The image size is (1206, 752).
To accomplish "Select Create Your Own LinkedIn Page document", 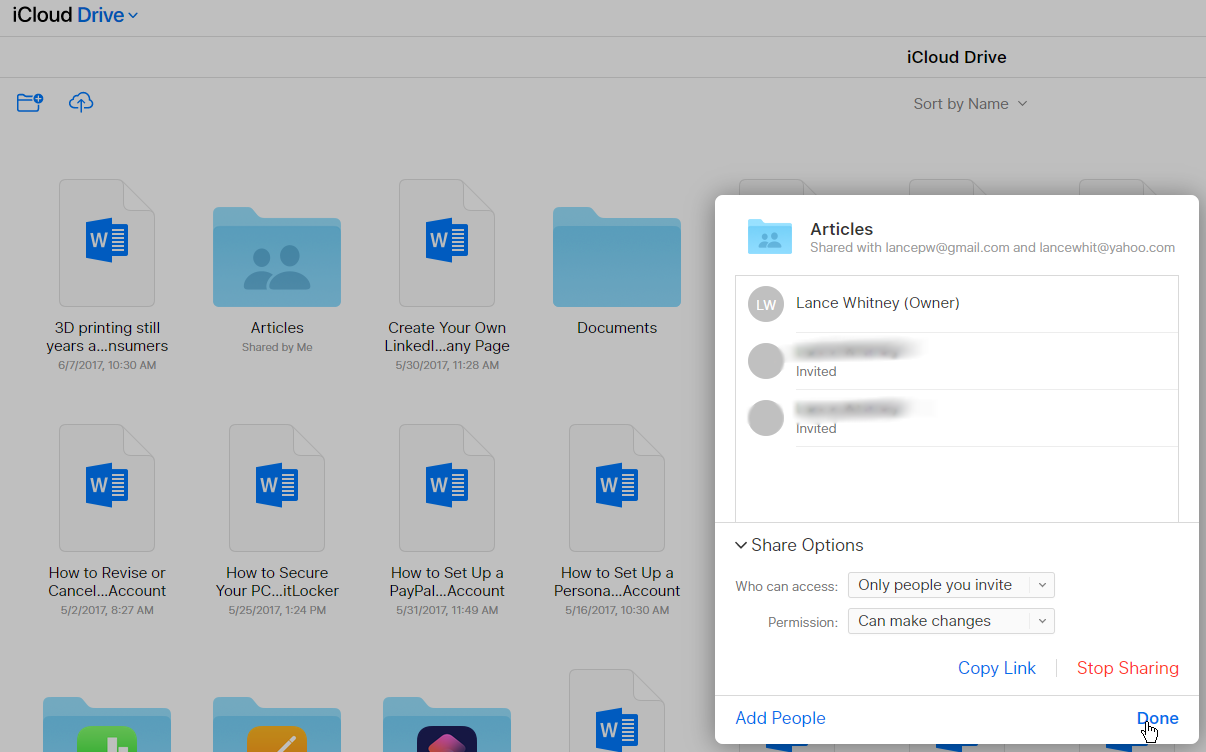I will (x=447, y=243).
